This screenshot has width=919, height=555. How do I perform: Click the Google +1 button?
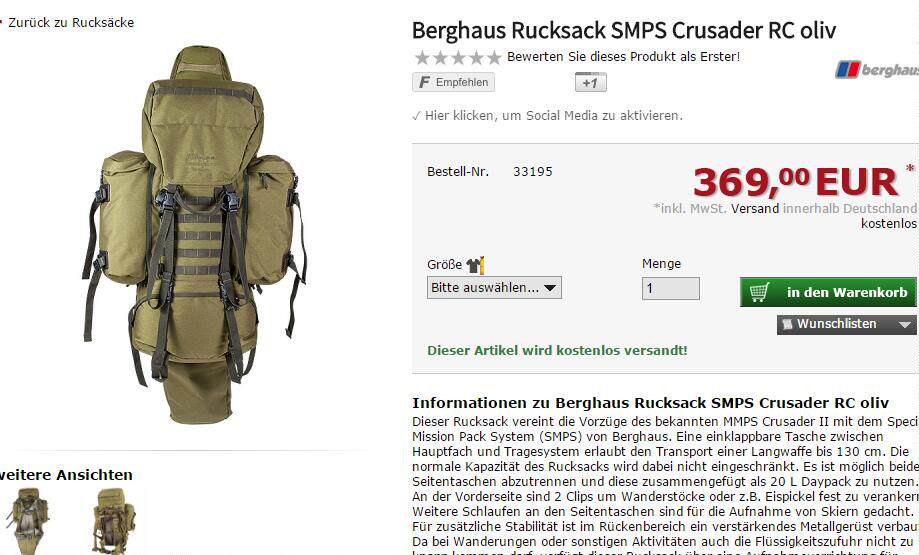591,83
